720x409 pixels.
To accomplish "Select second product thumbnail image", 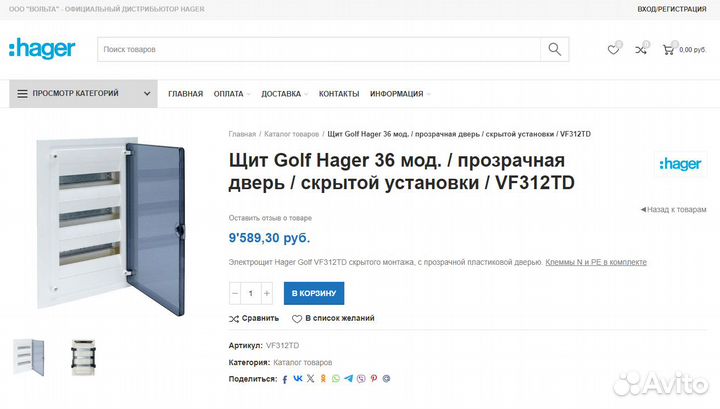I will coord(83,358).
